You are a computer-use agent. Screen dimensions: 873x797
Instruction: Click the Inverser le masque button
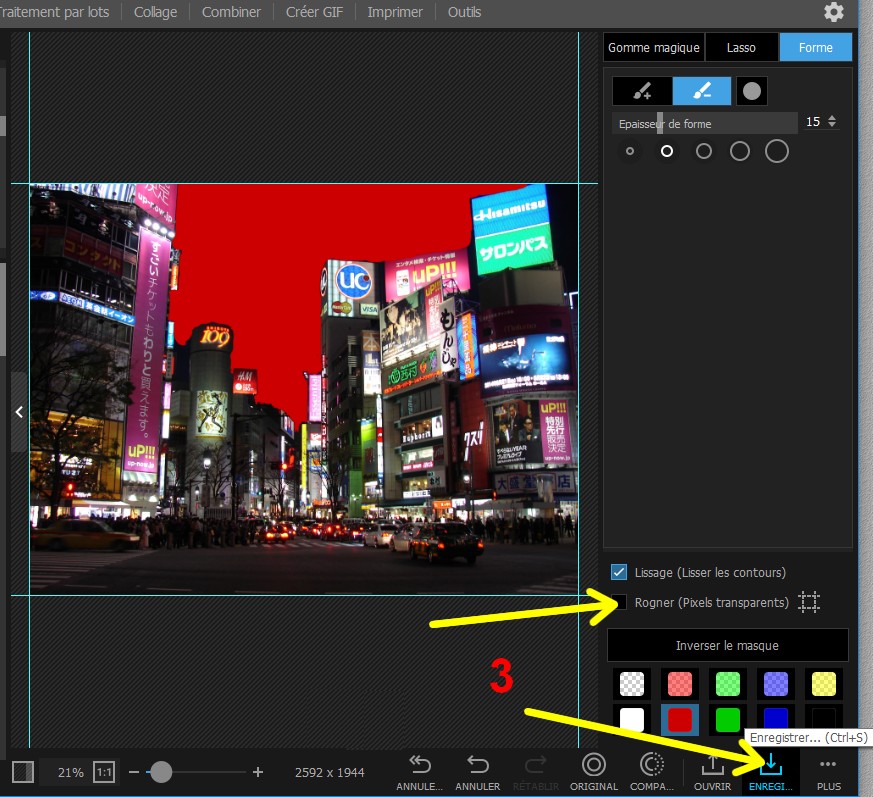pyautogui.click(x=727, y=645)
